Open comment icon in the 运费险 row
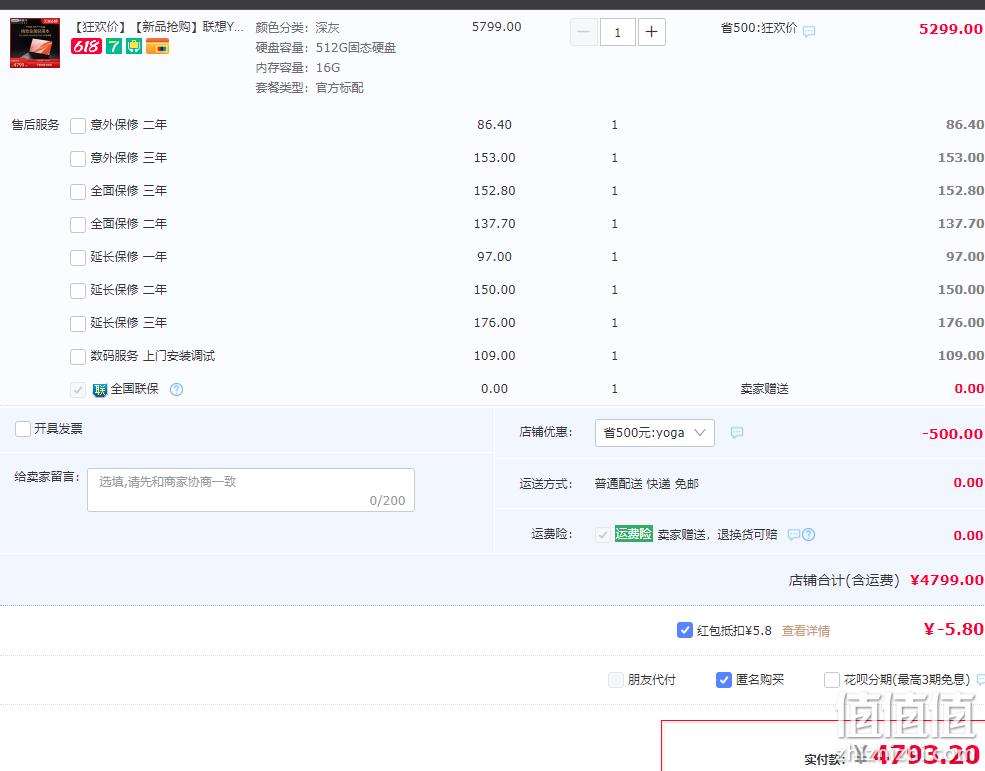985x771 pixels. tap(793, 534)
